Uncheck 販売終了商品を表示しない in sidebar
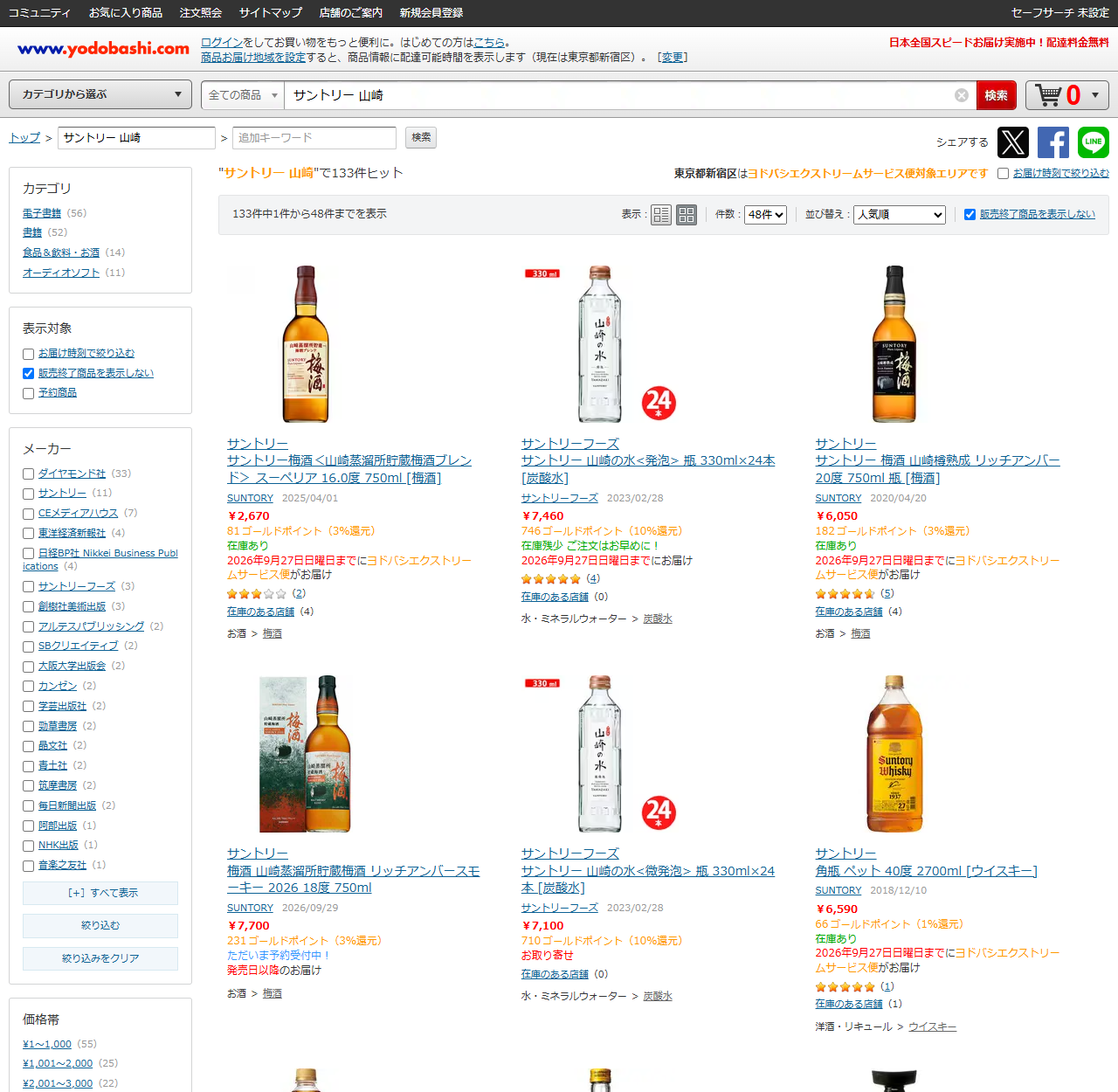Viewport: 1118px width, 1092px height. (29, 374)
